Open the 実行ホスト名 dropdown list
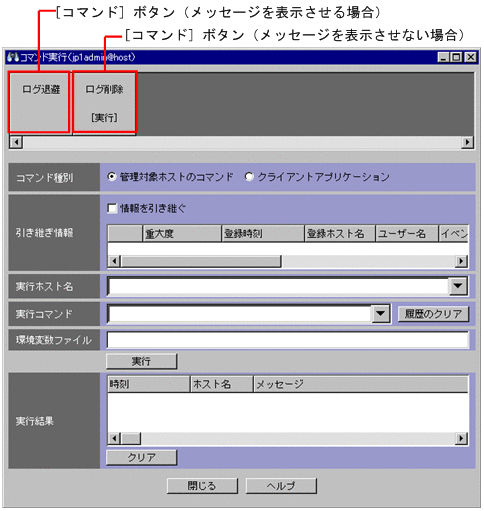 point(458,286)
